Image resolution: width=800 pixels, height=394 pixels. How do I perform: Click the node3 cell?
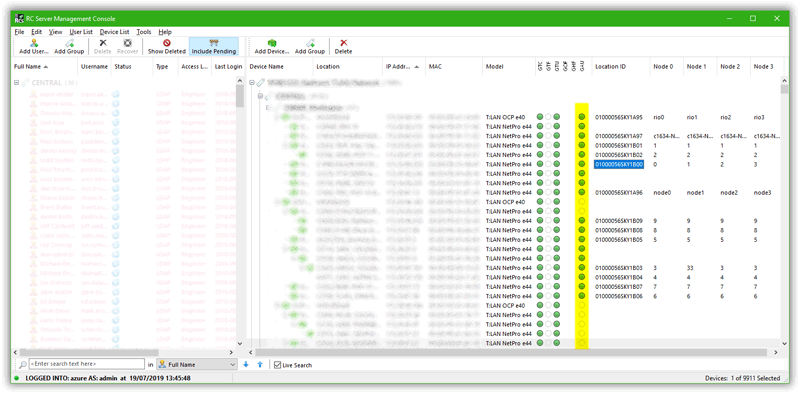pyautogui.click(x=762, y=192)
